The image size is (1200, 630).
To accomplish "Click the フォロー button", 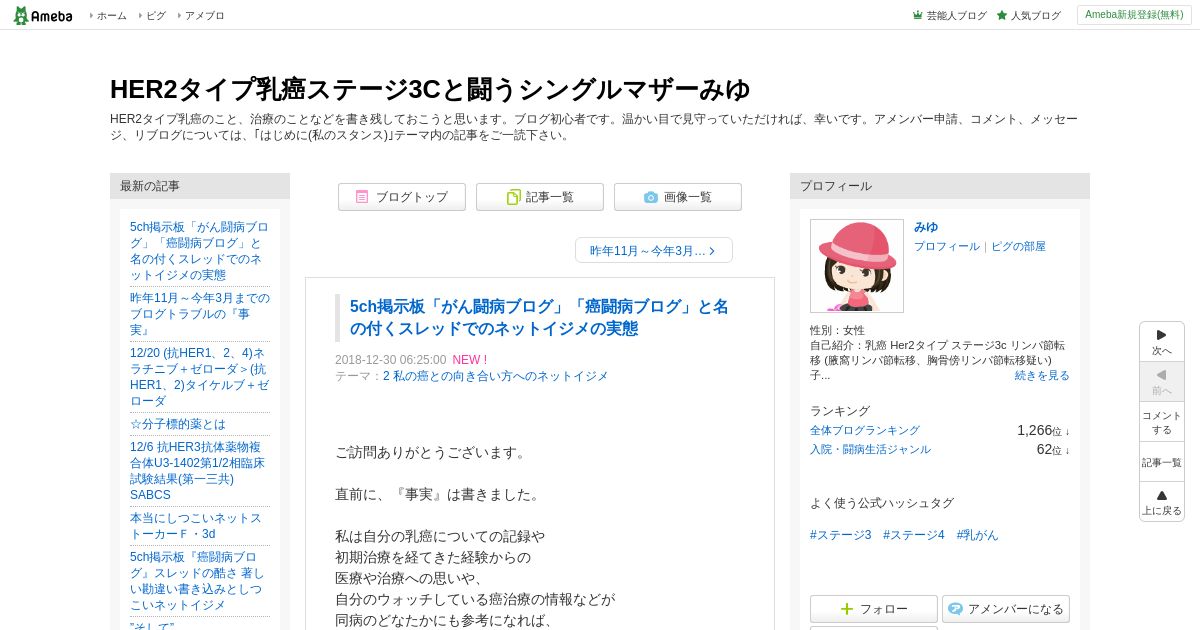I will click(874, 609).
